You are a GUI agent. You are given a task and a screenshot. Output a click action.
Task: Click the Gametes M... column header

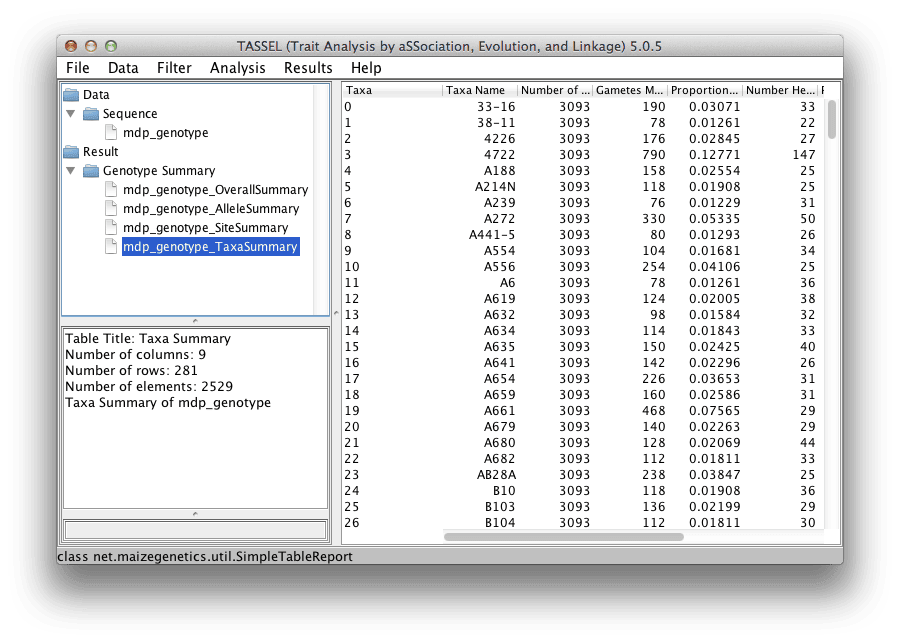click(x=630, y=90)
